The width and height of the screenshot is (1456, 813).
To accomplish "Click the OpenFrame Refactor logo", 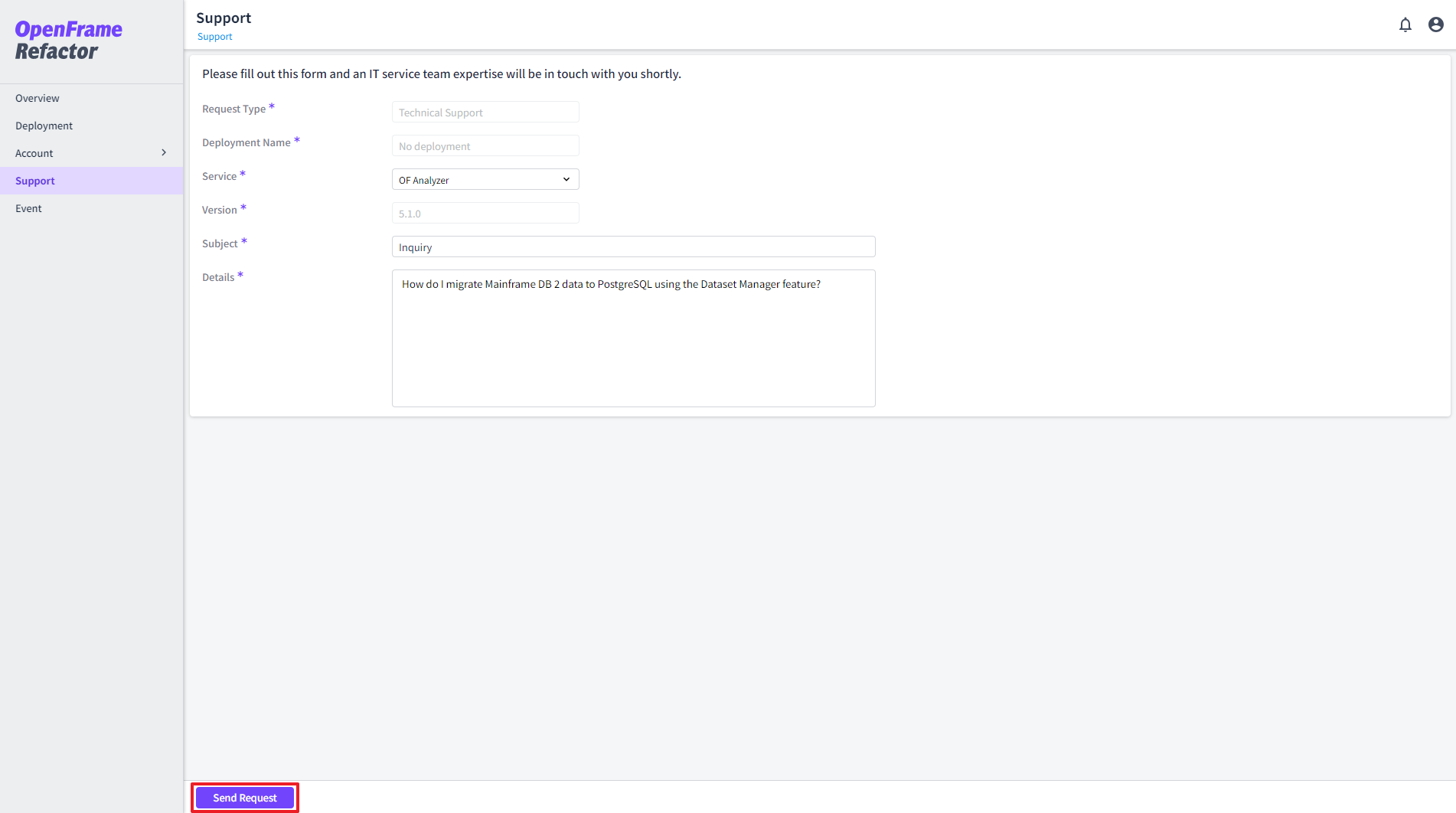I will point(68,40).
